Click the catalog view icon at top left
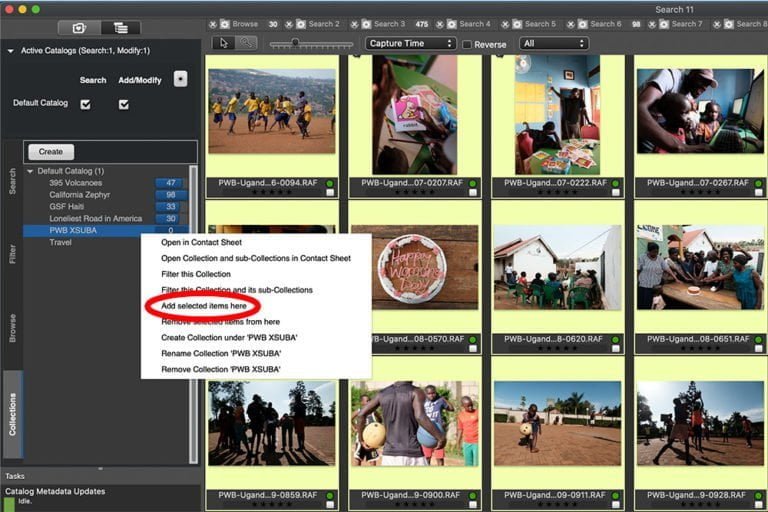Image resolution: width=768 pixels, height=512 pixels. (x=79, y=28)
